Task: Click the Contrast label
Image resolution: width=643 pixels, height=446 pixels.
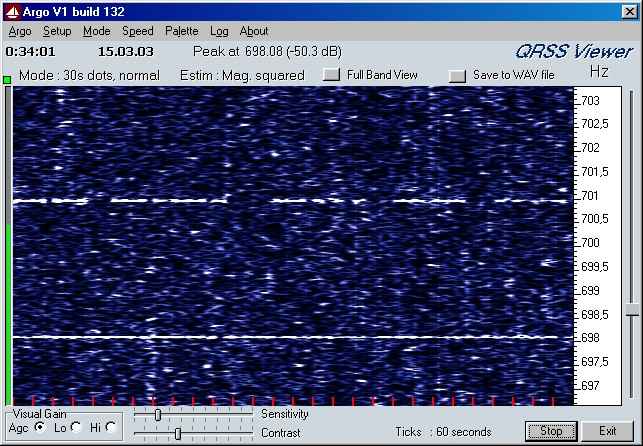Action: [281, 433]
